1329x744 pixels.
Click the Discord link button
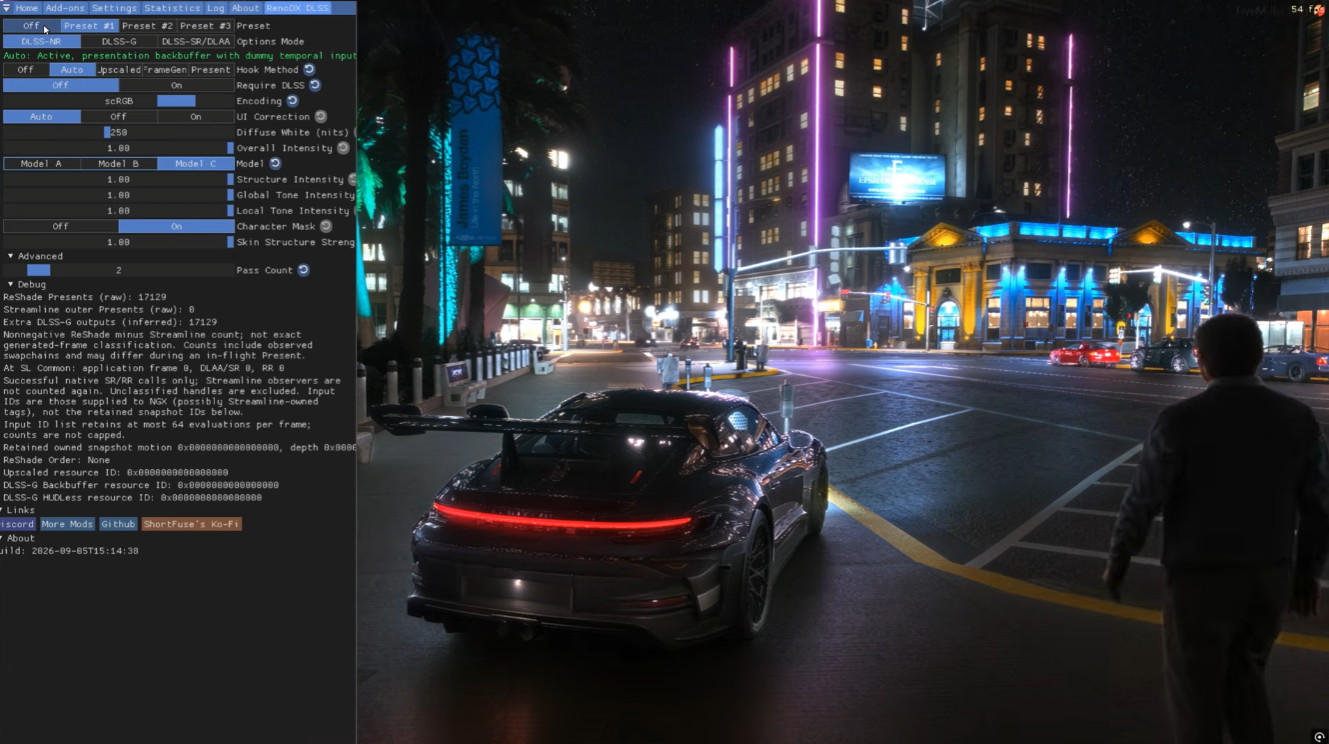pyautogui.click(x=17, y=524)
